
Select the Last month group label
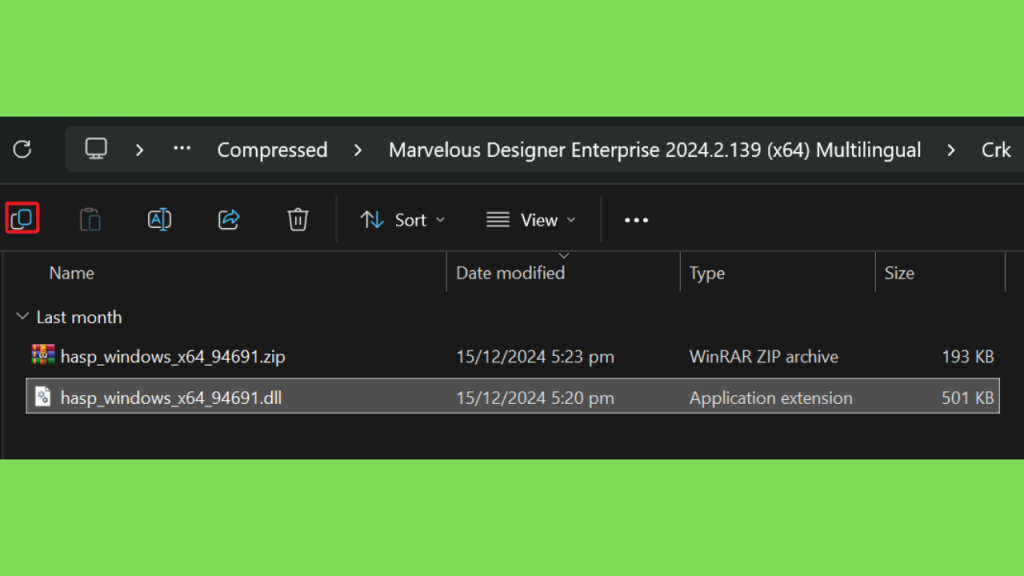79,317
